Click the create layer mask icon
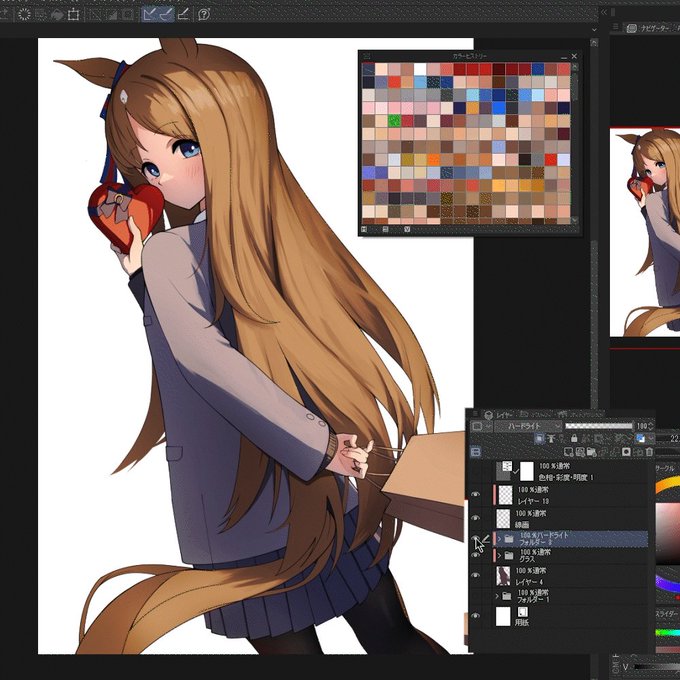The width and height of the screenshot is (680, 680). pyautogui.click(x=626, y=452)
